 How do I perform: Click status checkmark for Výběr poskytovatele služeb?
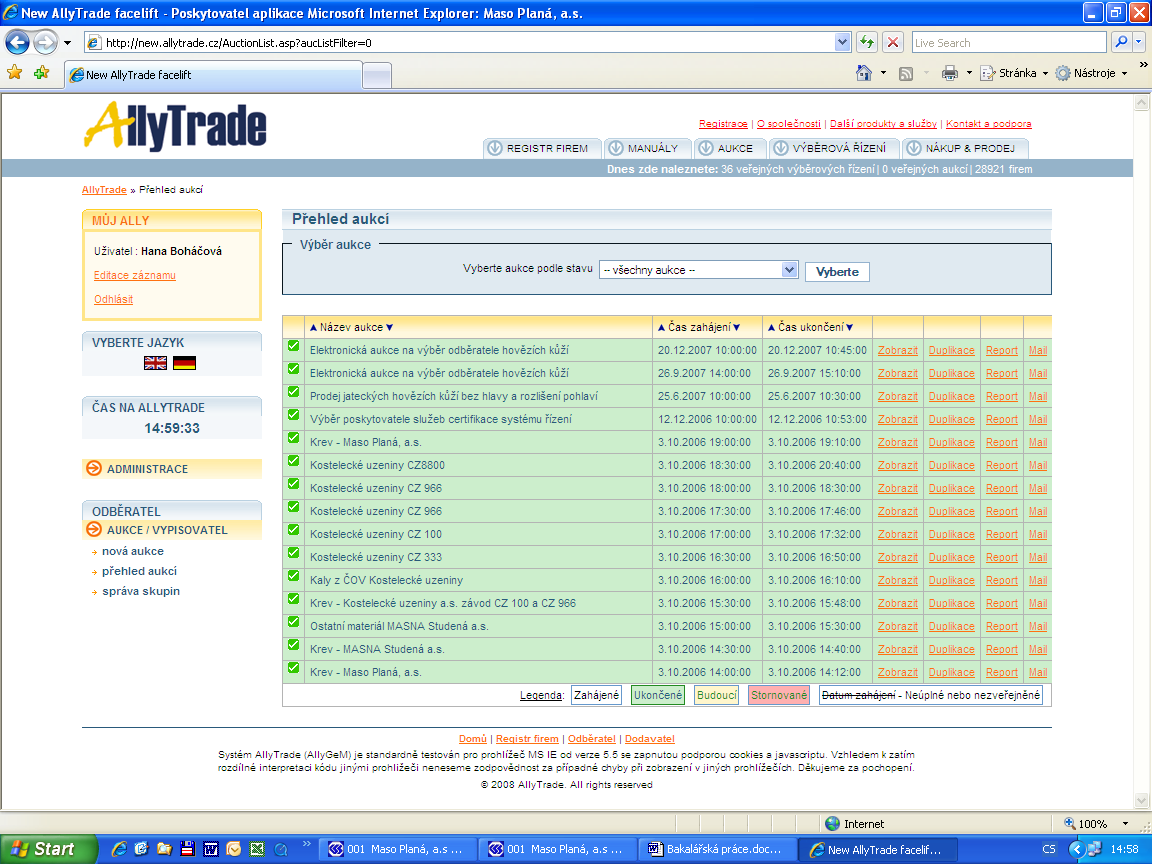click(x=293, y=415)
